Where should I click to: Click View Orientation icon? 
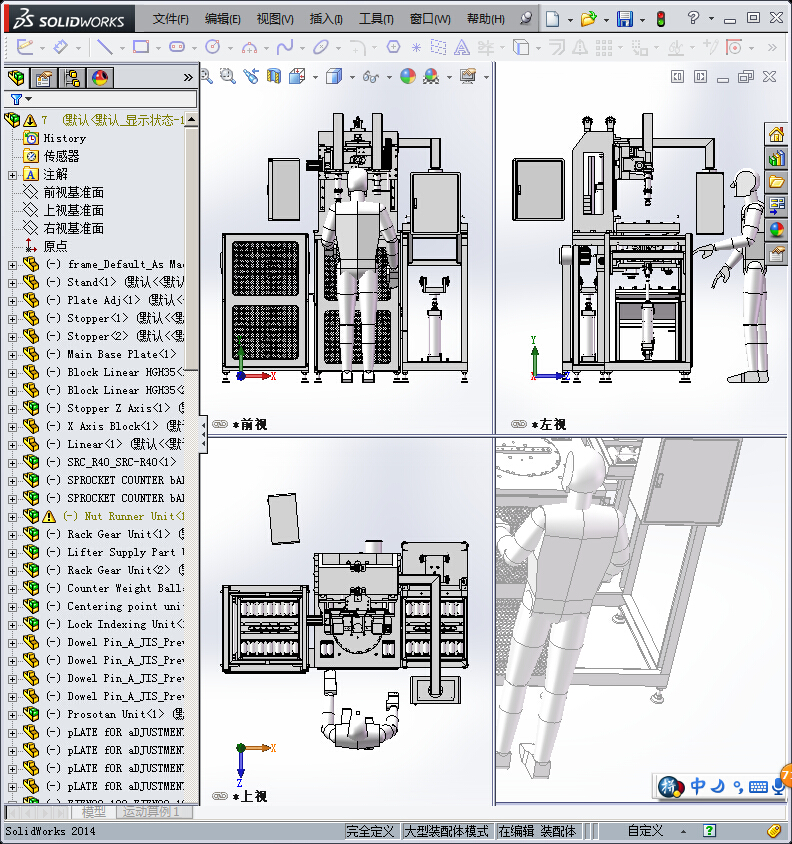(x=297, y=76)
